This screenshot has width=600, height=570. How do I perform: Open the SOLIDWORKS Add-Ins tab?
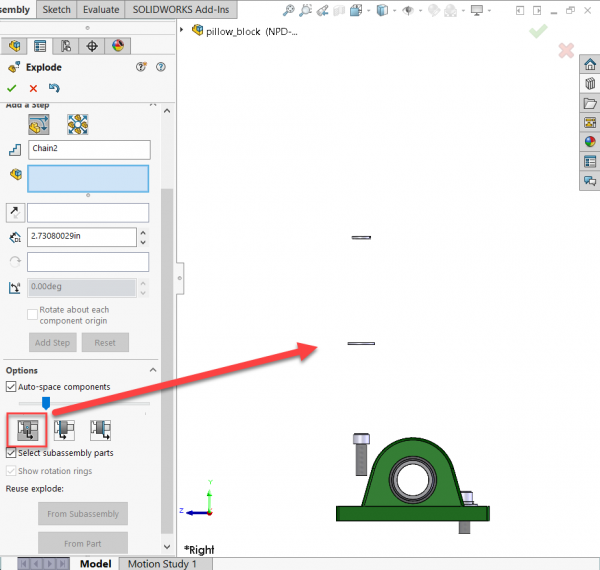[x=181, y=9]
